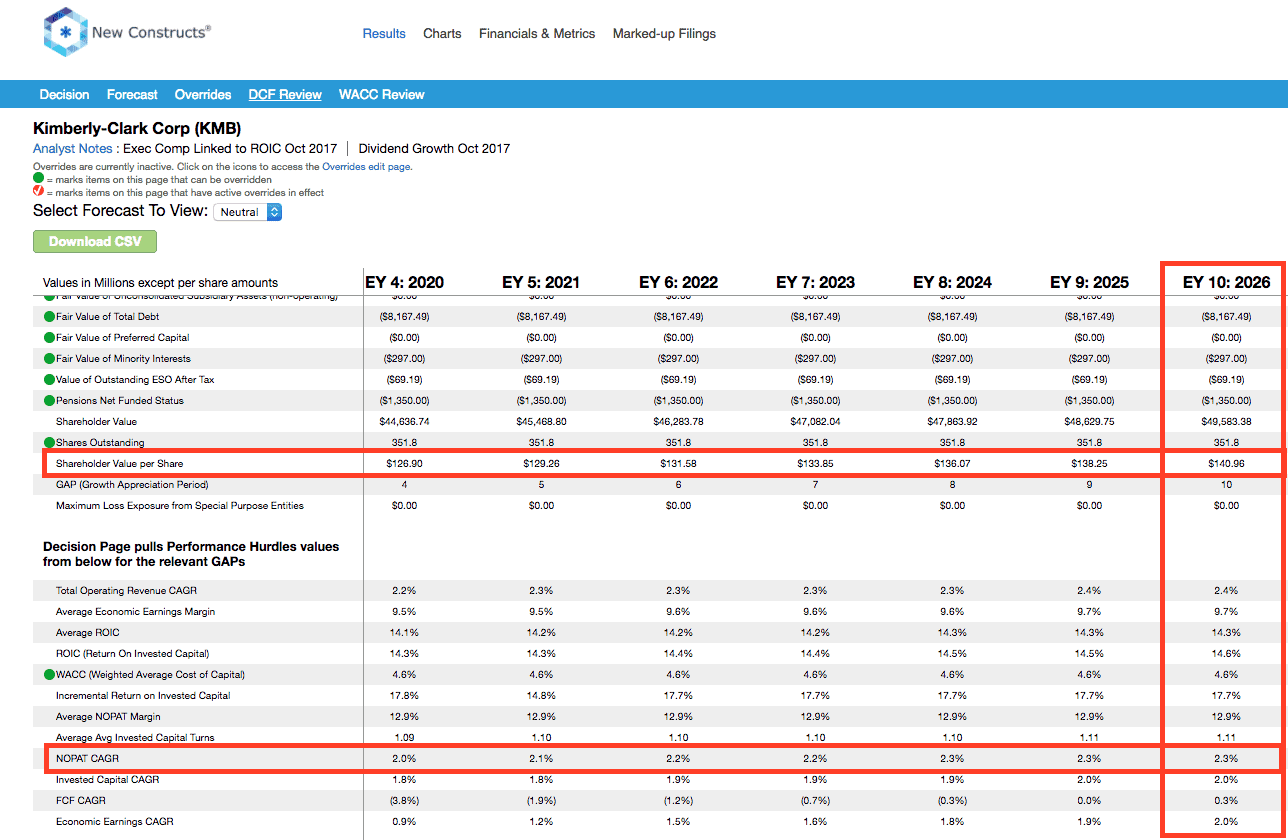Open the Charts top navigation tab
Screen dimensions: 1288x840
(442, 33)
